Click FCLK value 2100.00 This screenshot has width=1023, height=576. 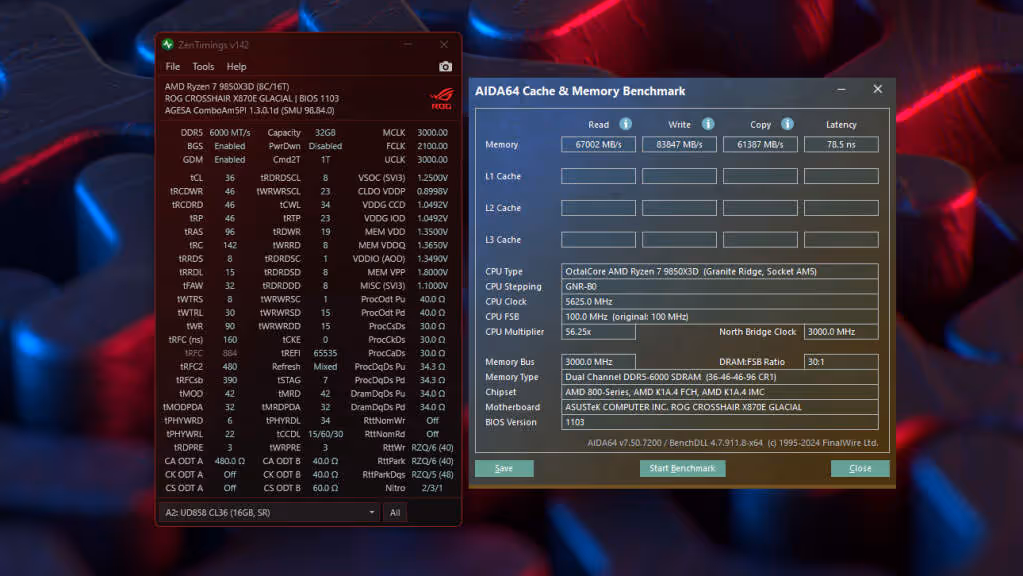click(x=433, y=146)
